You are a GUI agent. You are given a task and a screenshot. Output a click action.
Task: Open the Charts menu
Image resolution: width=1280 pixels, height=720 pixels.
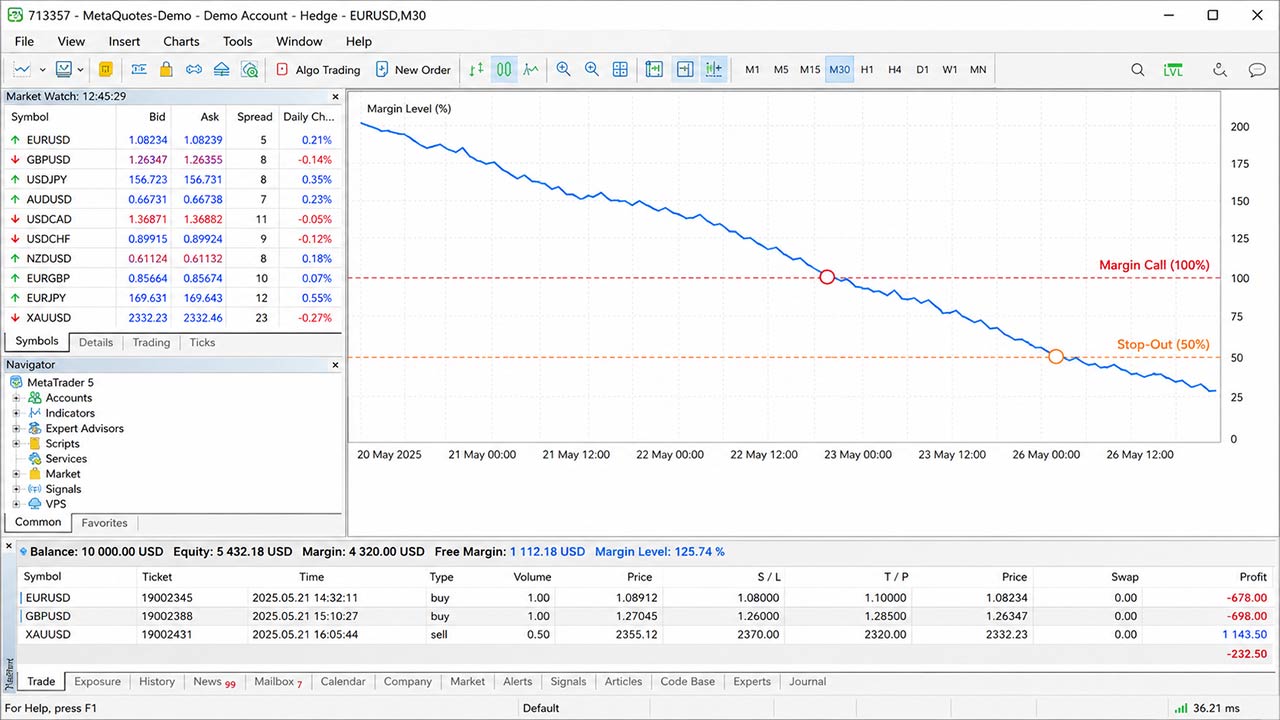click(x=181, y=41)
